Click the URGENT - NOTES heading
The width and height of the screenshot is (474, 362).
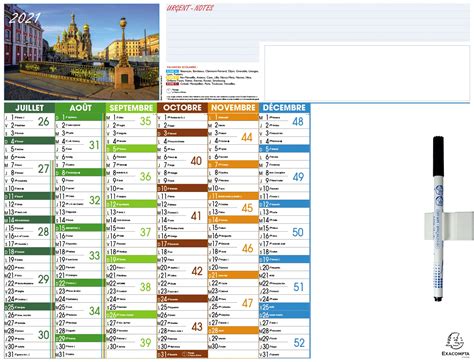(190, 8)
